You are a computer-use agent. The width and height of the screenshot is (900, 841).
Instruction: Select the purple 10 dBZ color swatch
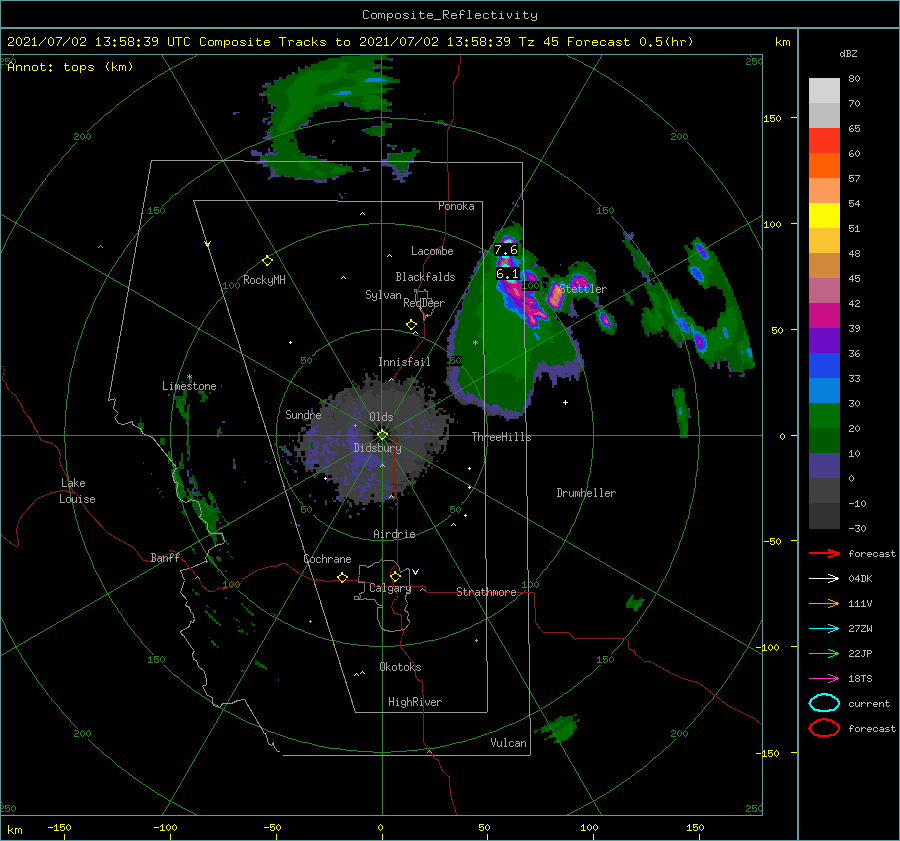click(824, 466)
